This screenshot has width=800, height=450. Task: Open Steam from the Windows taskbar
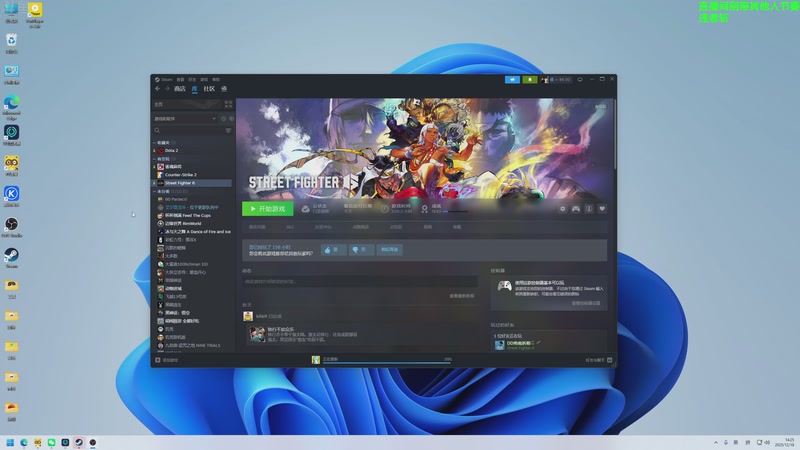click(x=79, y=442)
